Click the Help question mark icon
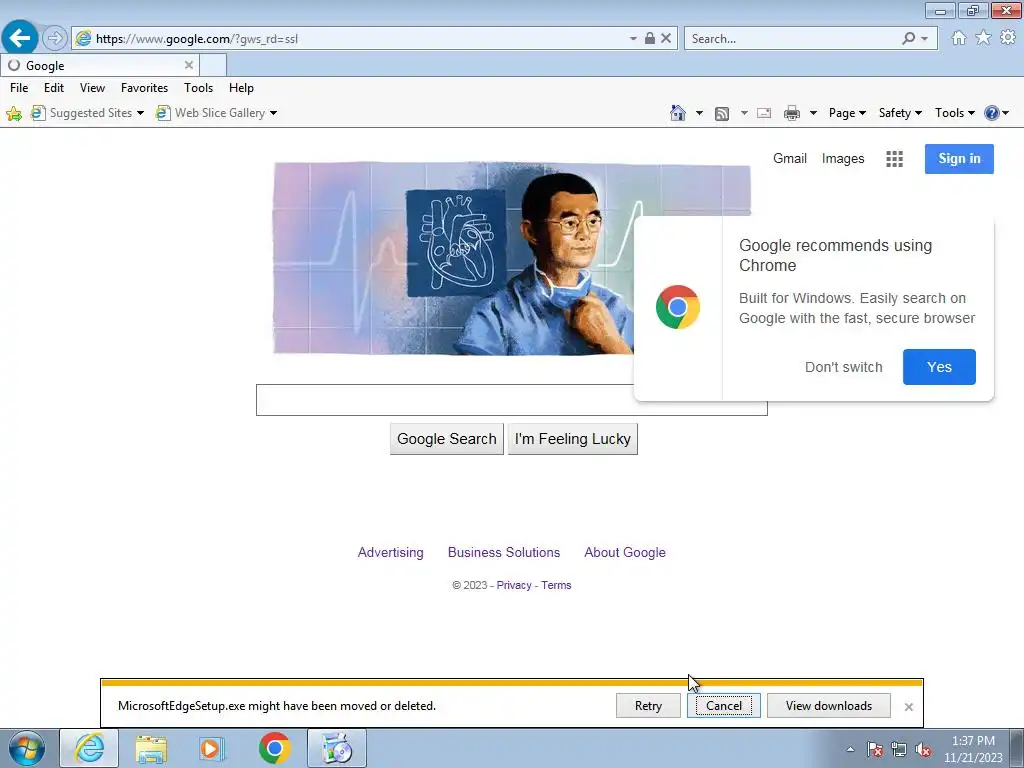 pyautogui.click(x=991, y=113)
